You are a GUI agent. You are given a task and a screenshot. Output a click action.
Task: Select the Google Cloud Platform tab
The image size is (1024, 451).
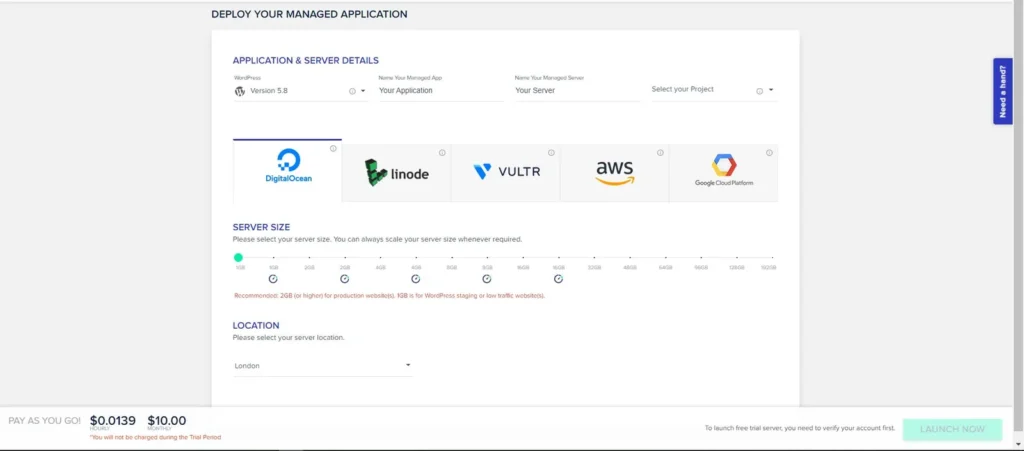(x=724, y=173)
